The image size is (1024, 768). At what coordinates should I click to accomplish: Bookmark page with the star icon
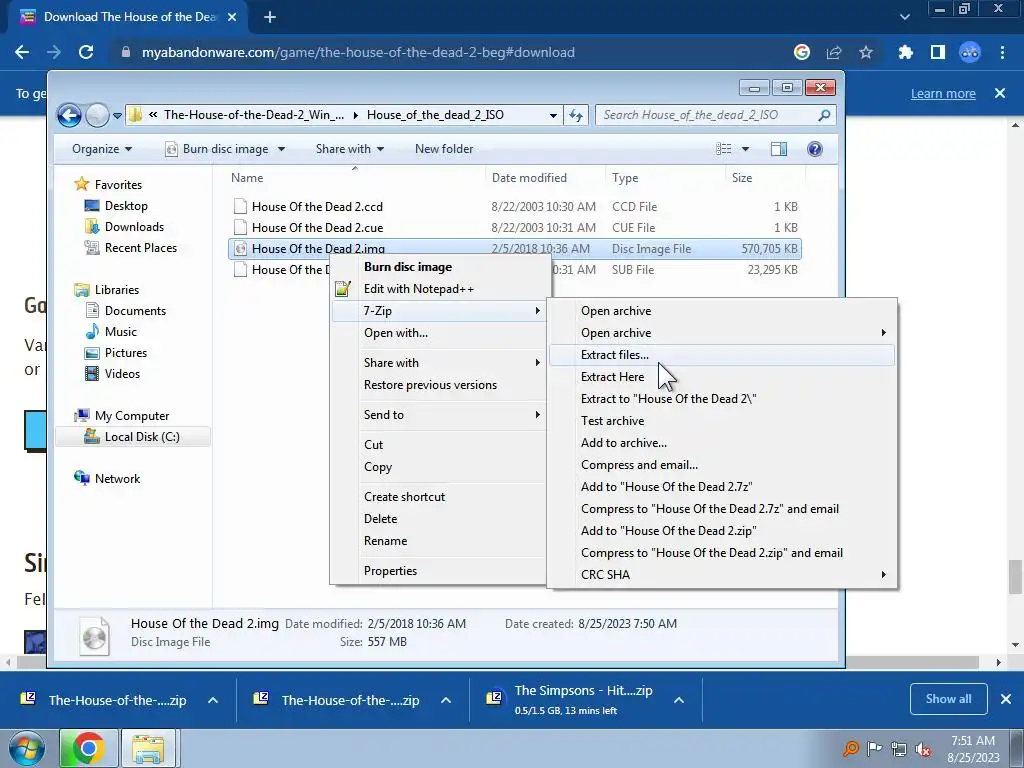tap(865, 52)
